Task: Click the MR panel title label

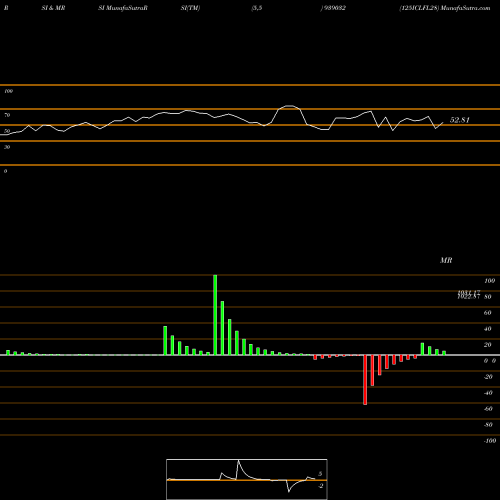Action: tap(446, 260)
